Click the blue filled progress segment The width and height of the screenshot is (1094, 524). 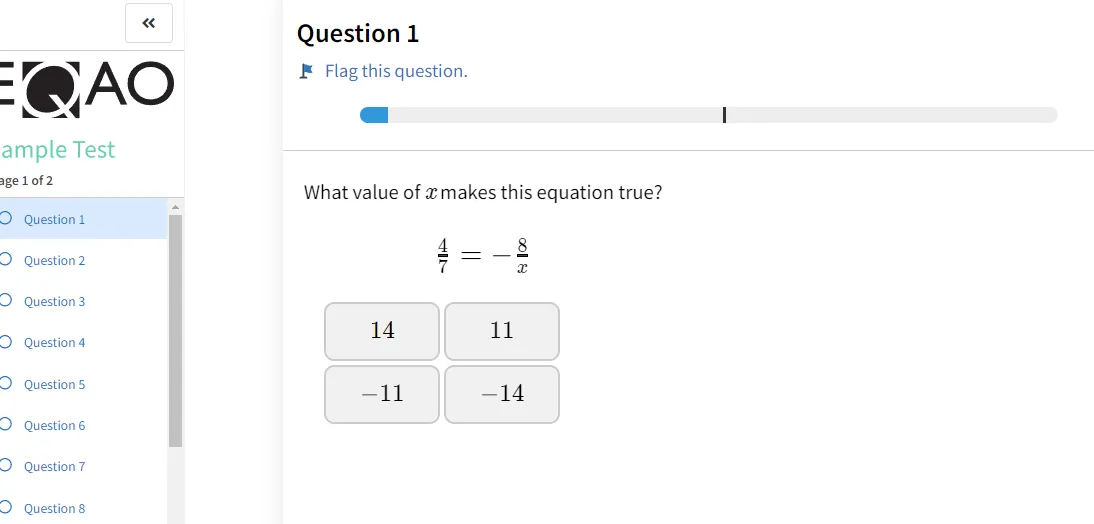point(374,115)
